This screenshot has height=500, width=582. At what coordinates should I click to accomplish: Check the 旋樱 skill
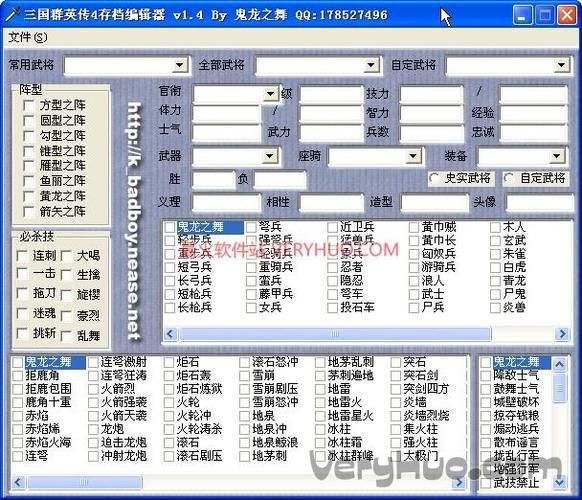click(66, 295)
